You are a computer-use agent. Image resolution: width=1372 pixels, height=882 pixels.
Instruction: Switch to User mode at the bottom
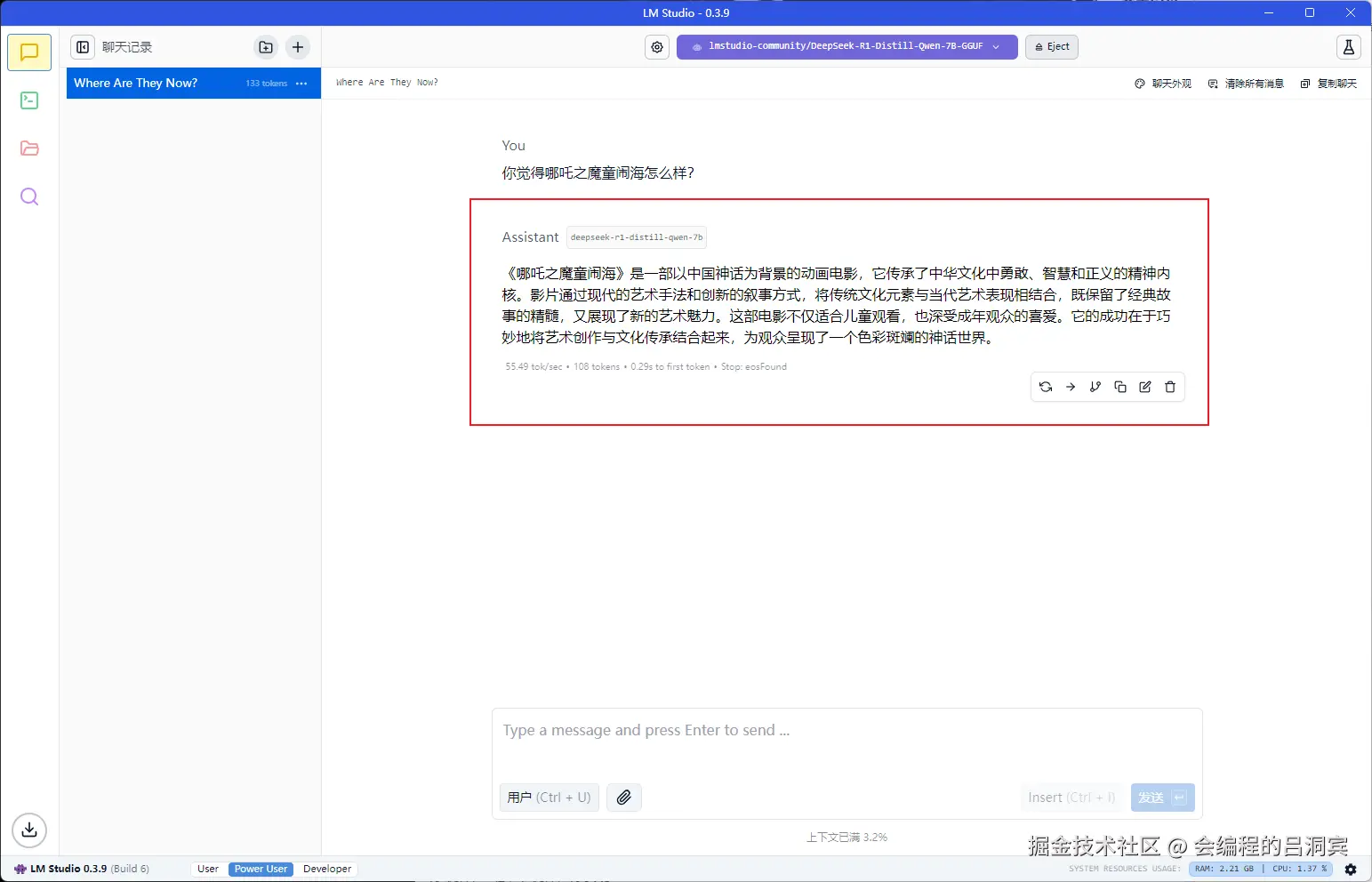pyautogui.click(x=207, y=869)
